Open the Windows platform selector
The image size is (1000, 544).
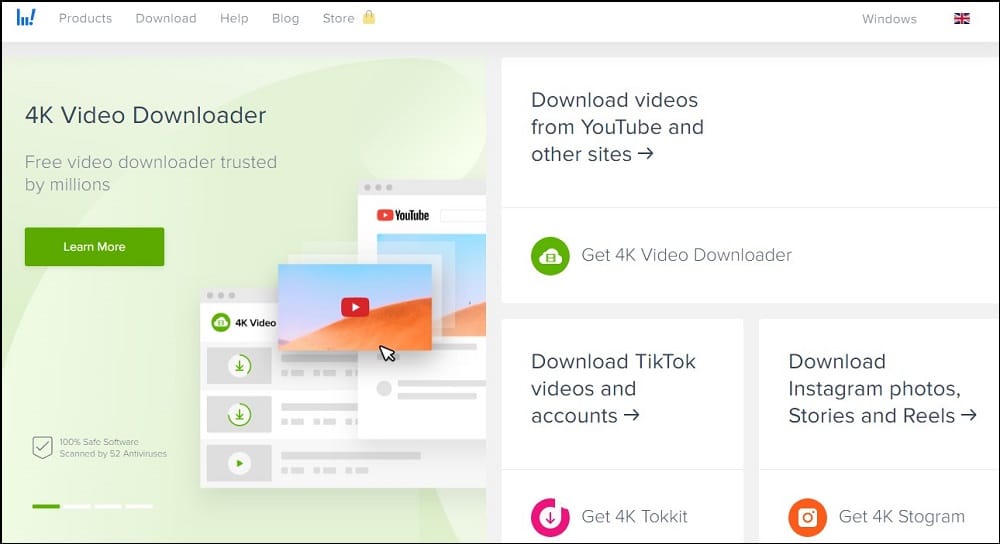pos(889,19)
